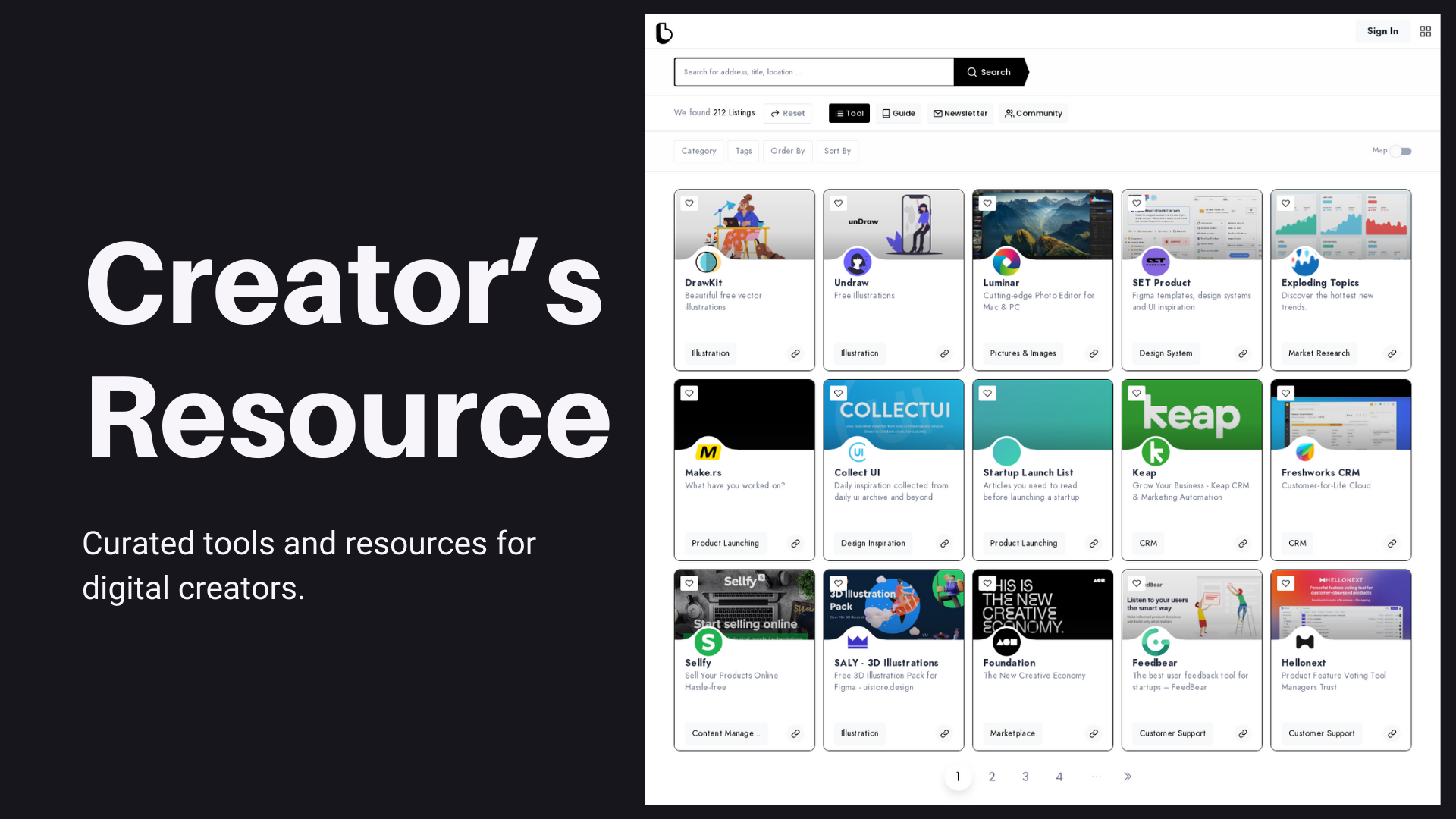The image size is (1456, 819).
Task: Open Keap external link icon
Action: [1243, 544]
